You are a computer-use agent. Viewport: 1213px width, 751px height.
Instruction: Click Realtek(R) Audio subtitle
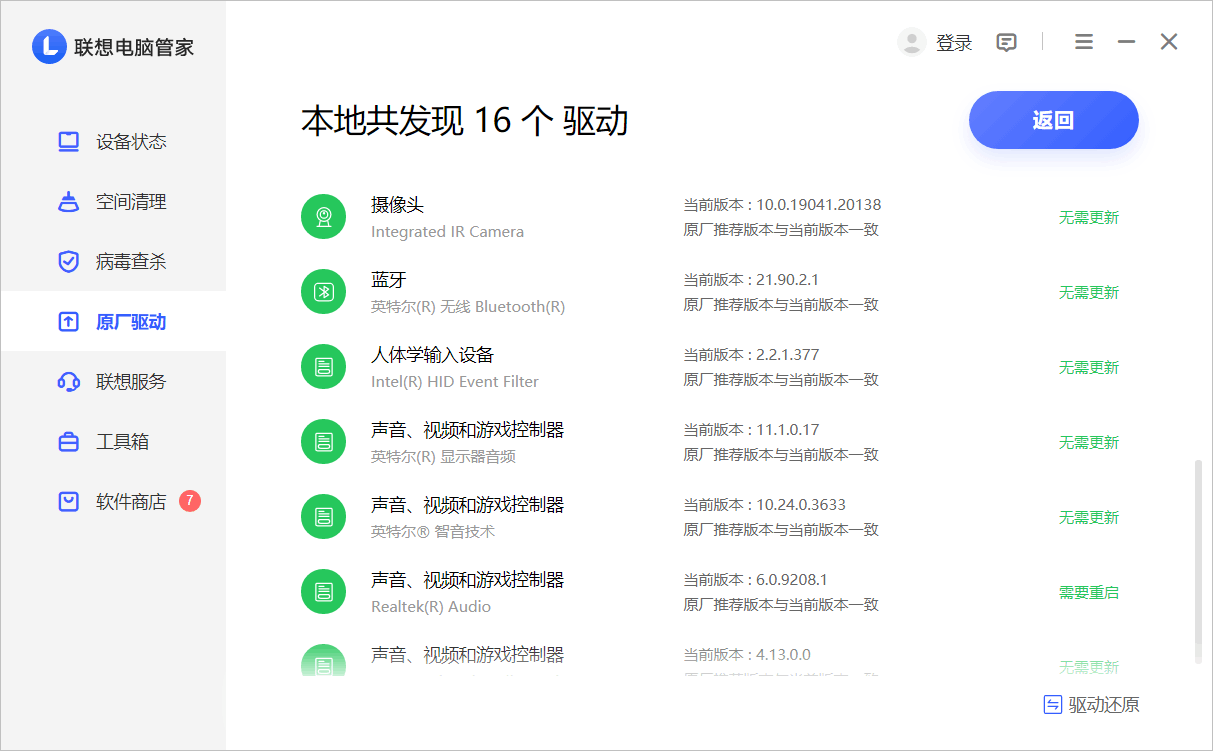[x=431, y=607]
